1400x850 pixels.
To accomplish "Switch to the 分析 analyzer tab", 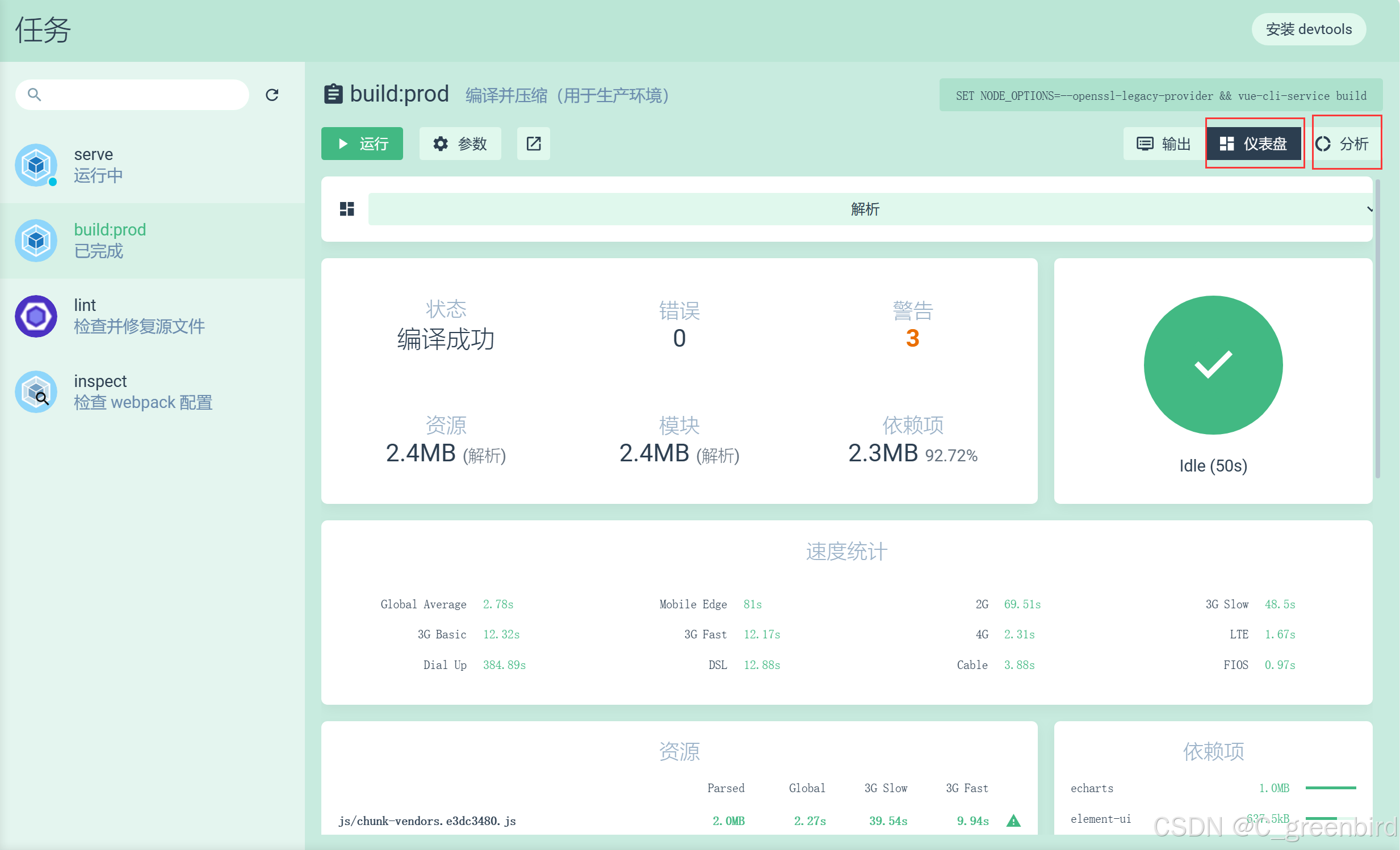I will click(1342, 144).
